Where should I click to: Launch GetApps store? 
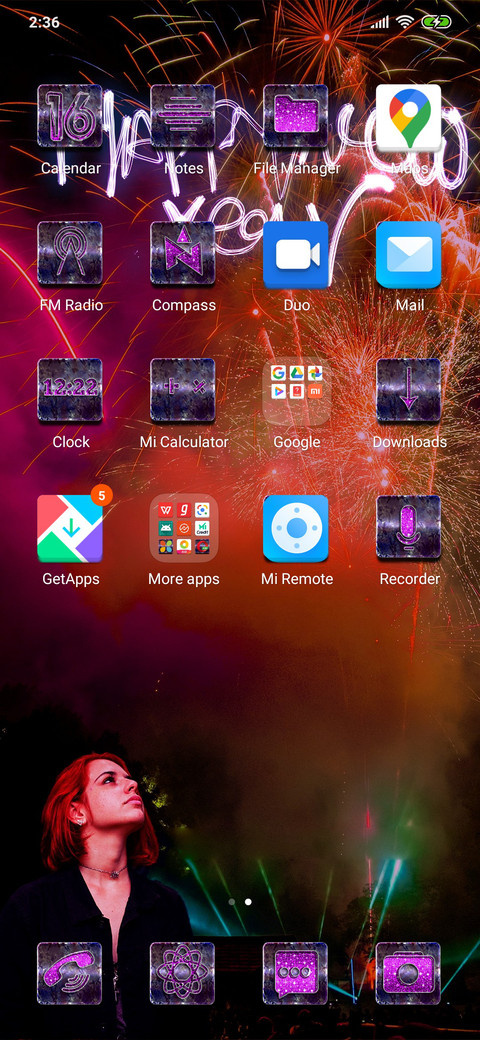pos(70,529)
